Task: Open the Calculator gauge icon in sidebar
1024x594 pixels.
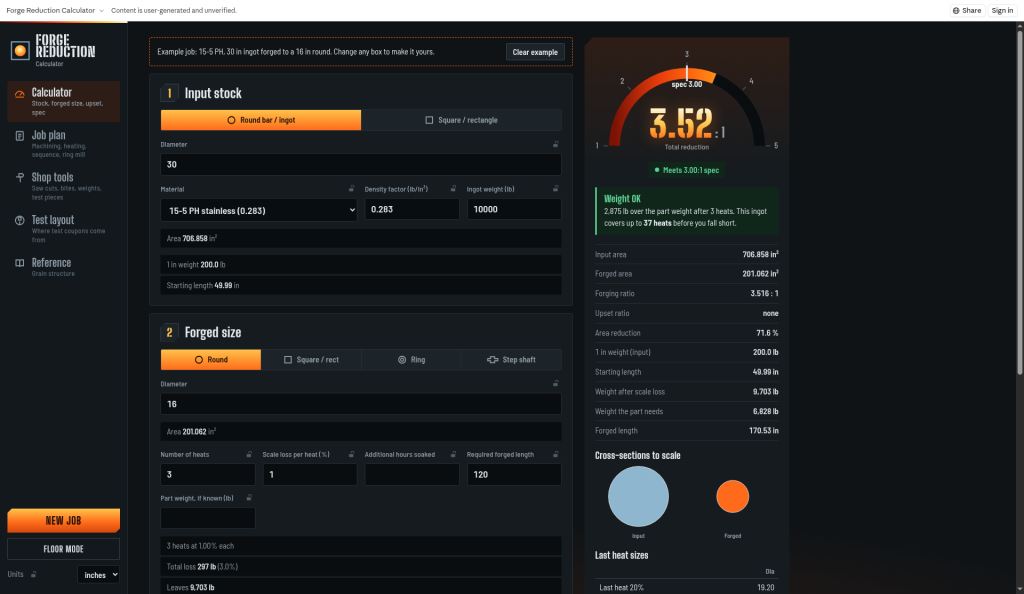Action: [x=20, y=94]
